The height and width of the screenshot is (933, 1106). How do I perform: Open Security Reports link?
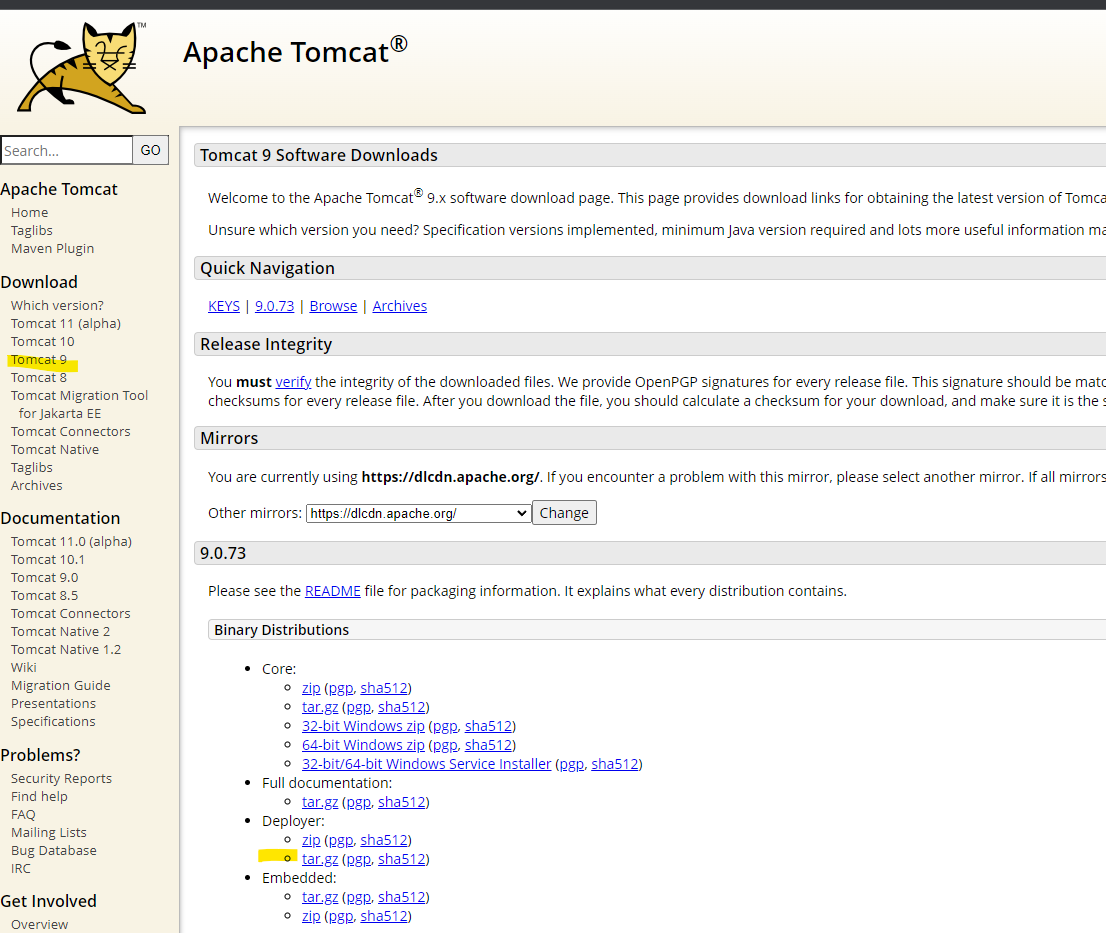pyautogui.click(x=61, y=779)
